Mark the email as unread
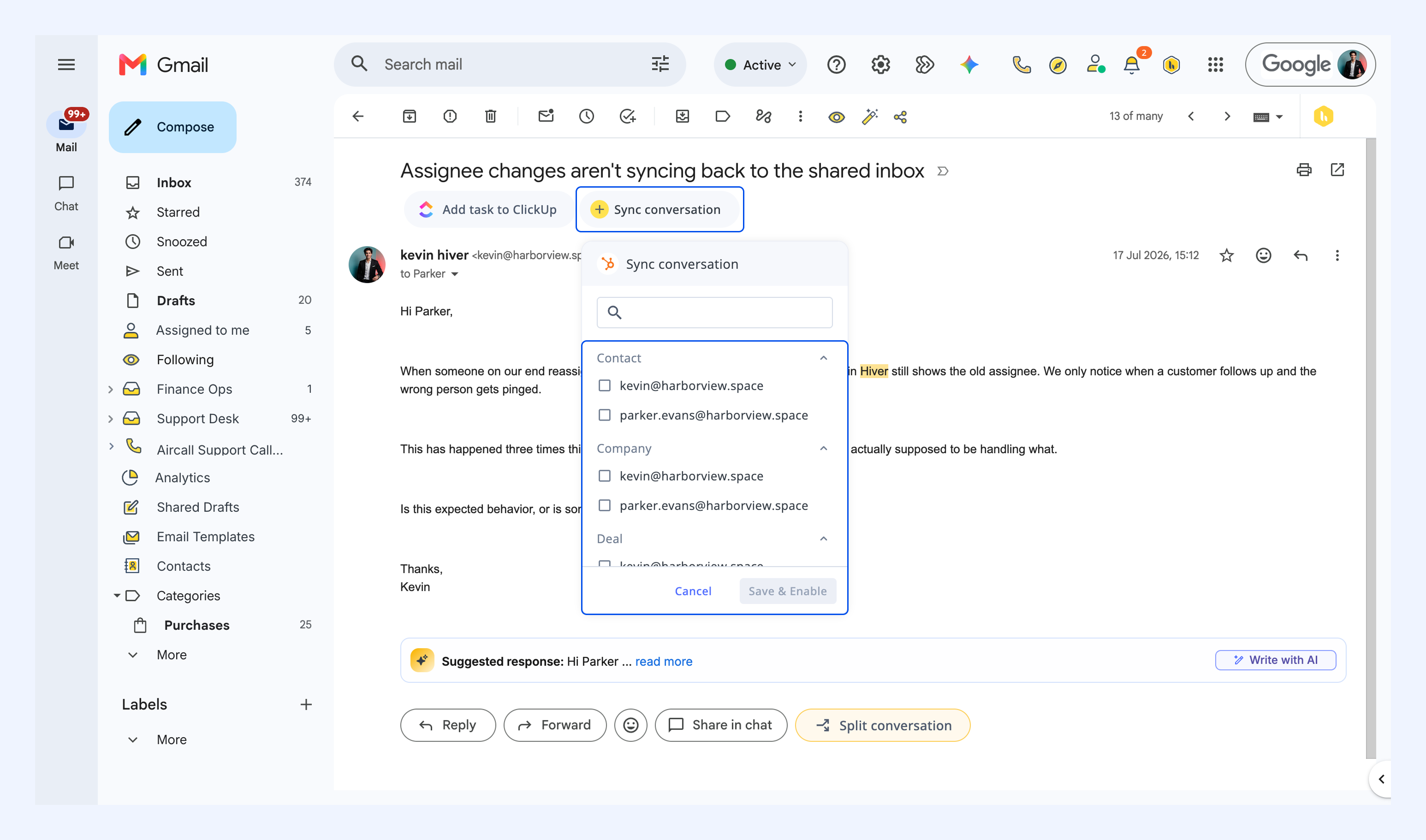 pyautogui.click(x=546, y=117)
